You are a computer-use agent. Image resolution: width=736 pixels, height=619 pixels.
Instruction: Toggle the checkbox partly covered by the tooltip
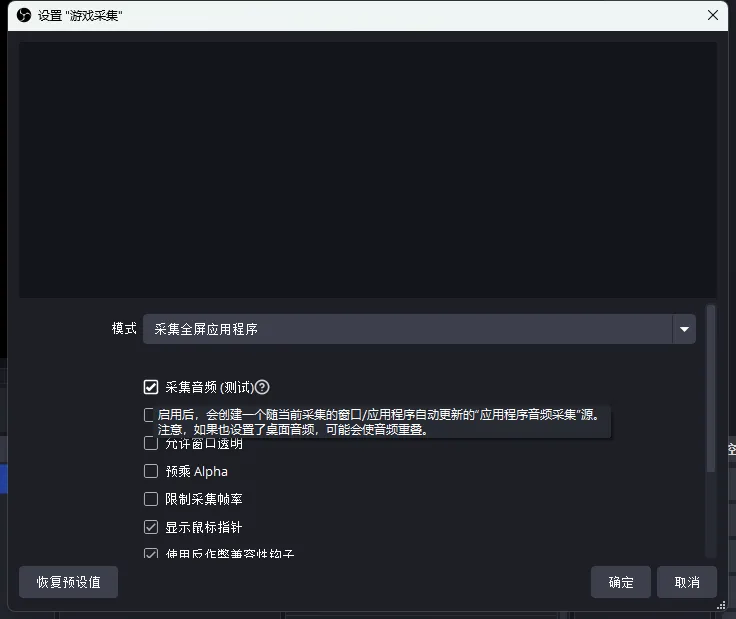[149, 415]
